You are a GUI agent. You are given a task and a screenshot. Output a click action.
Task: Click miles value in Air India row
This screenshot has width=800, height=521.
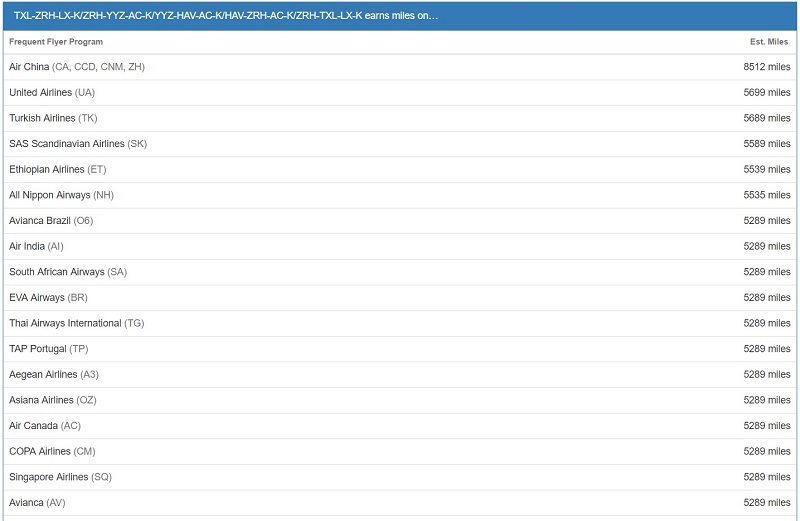click(x=767, y=246)
